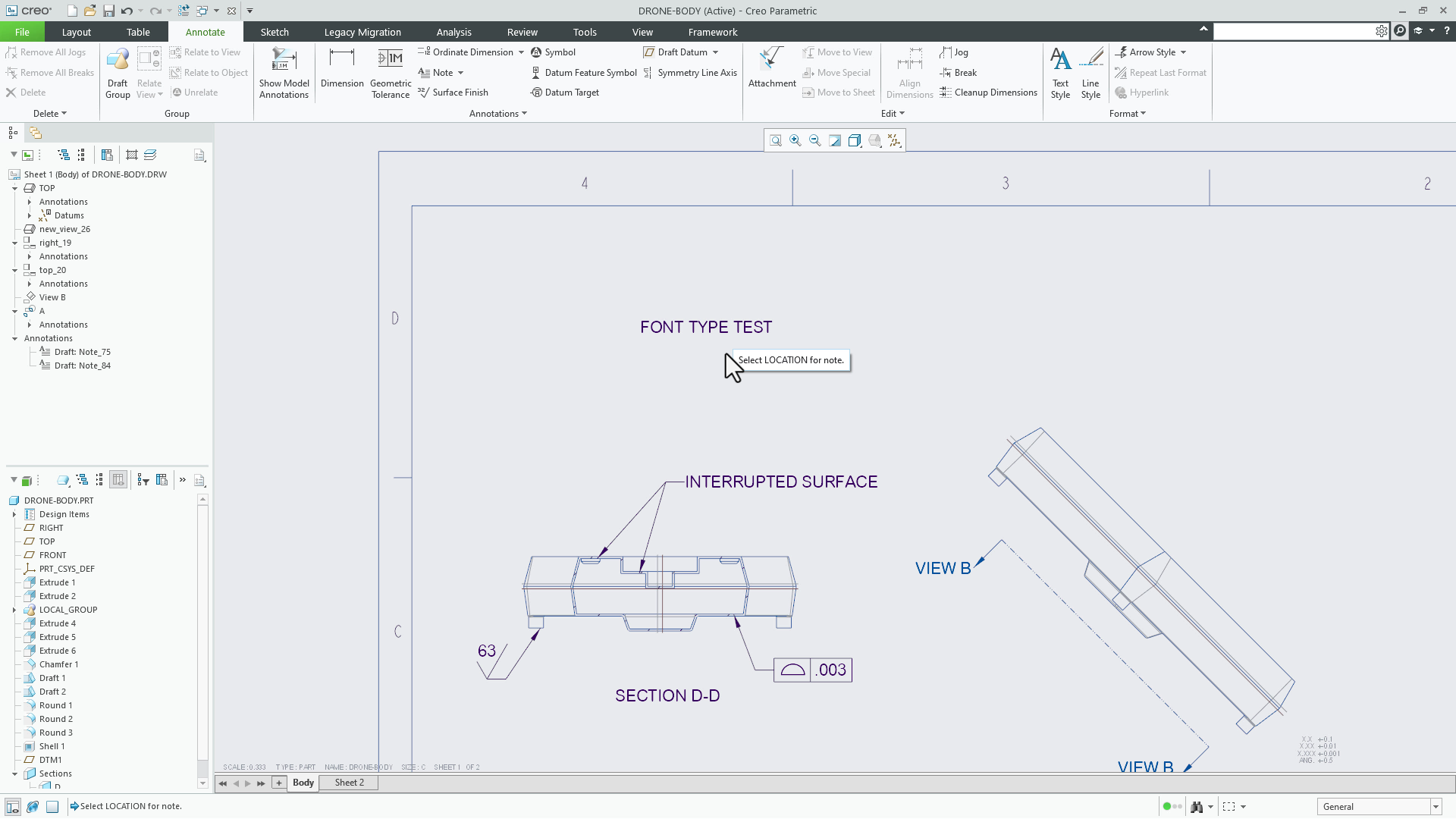Image resolution: width=1456 pixels, height=819 pixels.
Task: Click the Symbol annotation tool
Action: (554, 52)
